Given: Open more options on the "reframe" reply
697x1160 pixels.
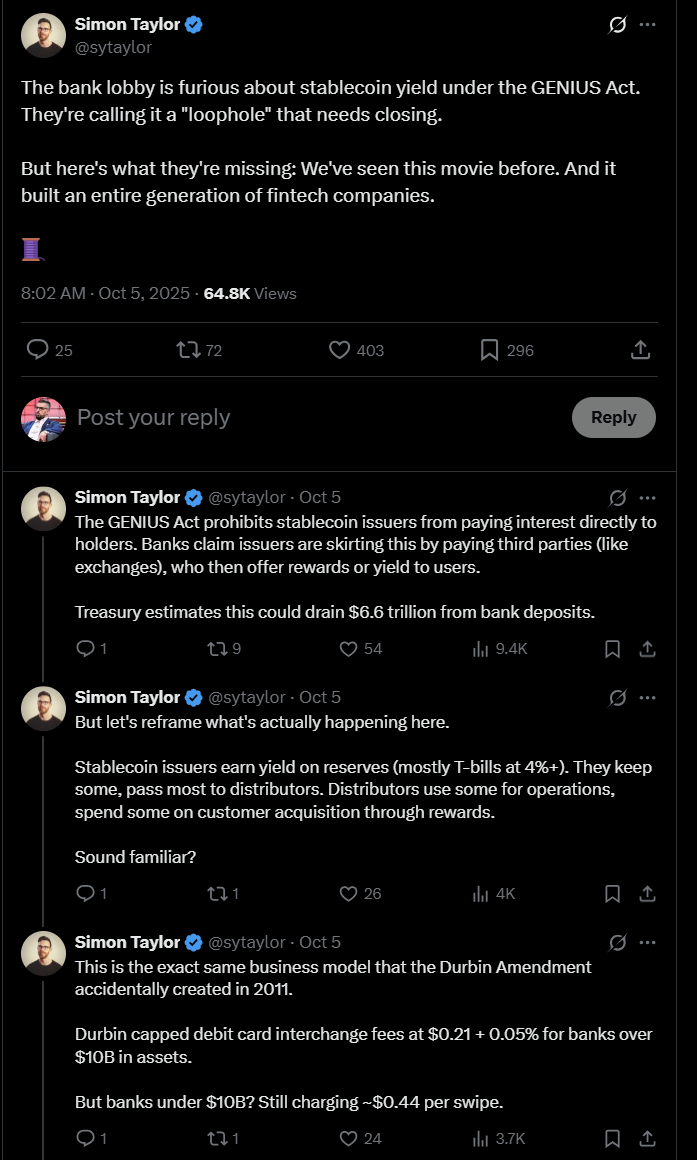Looking at the screenshot, I should pos(648,698).
